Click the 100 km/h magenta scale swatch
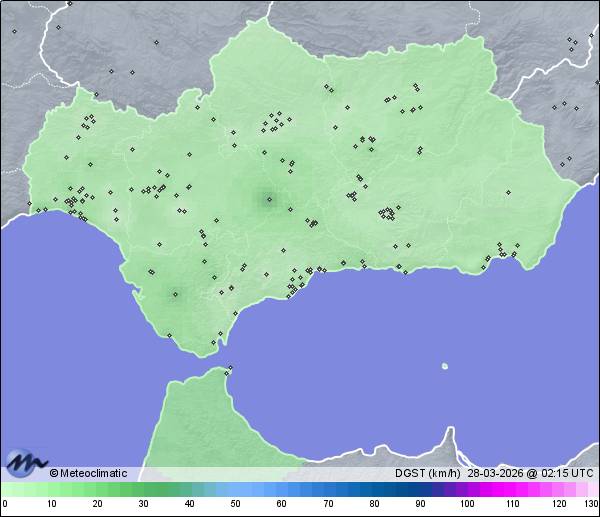 click(466, 489)
